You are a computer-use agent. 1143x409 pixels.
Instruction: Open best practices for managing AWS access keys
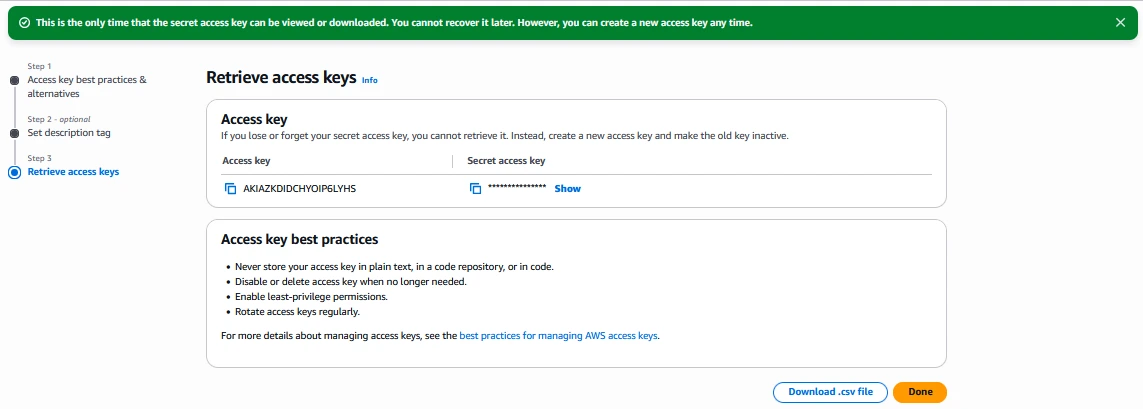558,336
